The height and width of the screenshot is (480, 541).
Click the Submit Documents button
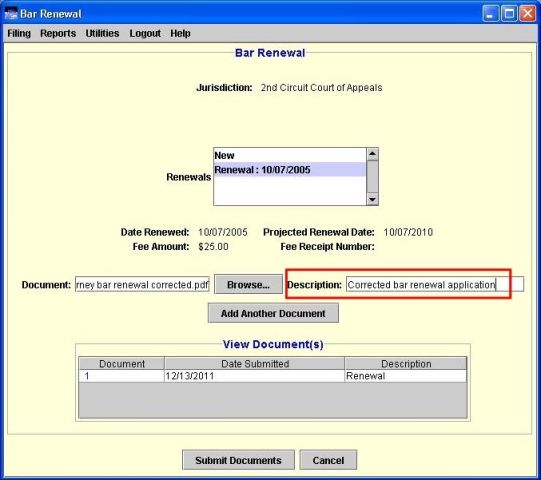coord(238,460)
